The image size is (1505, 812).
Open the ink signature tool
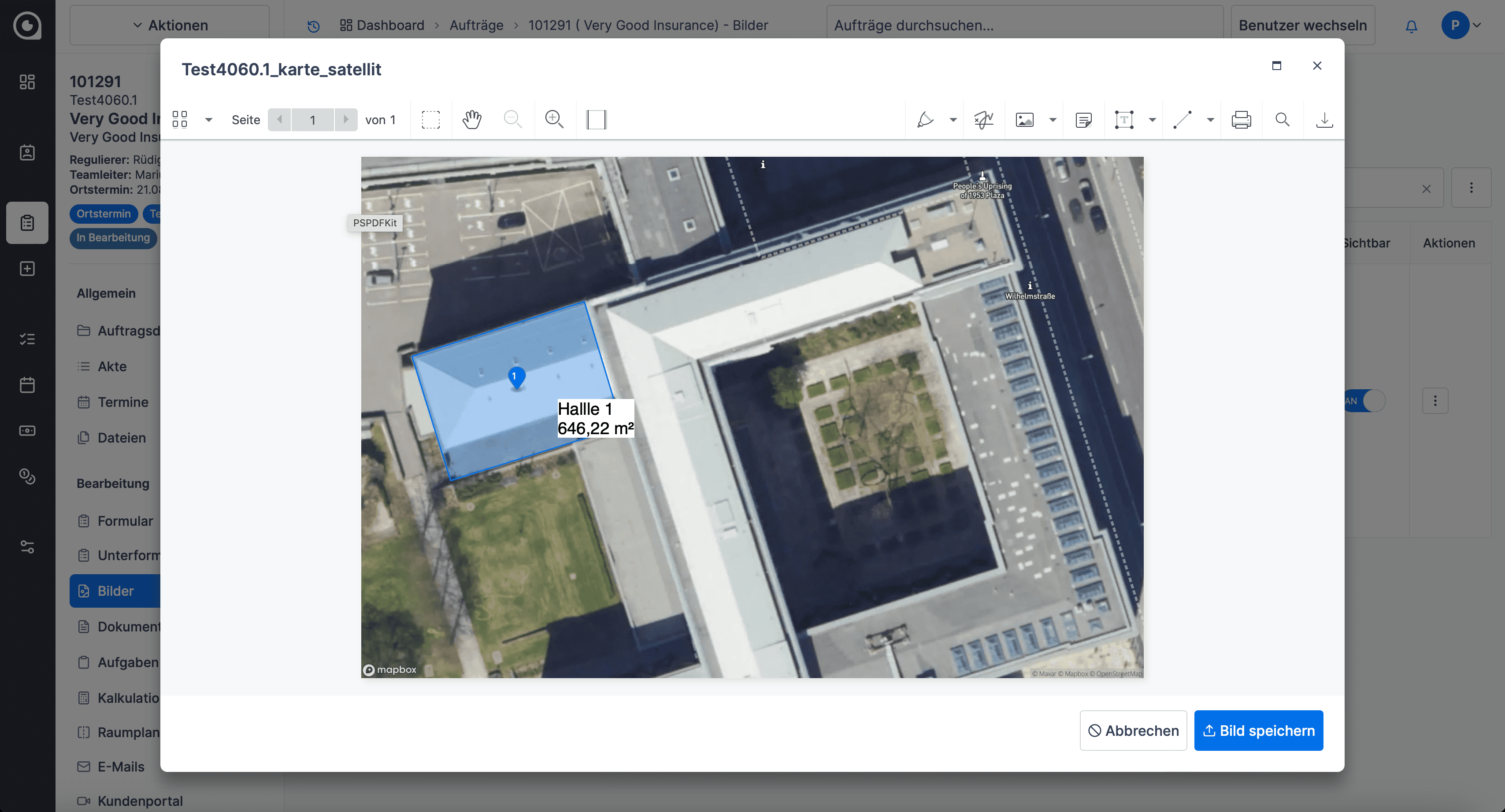[x=984, y=120]
